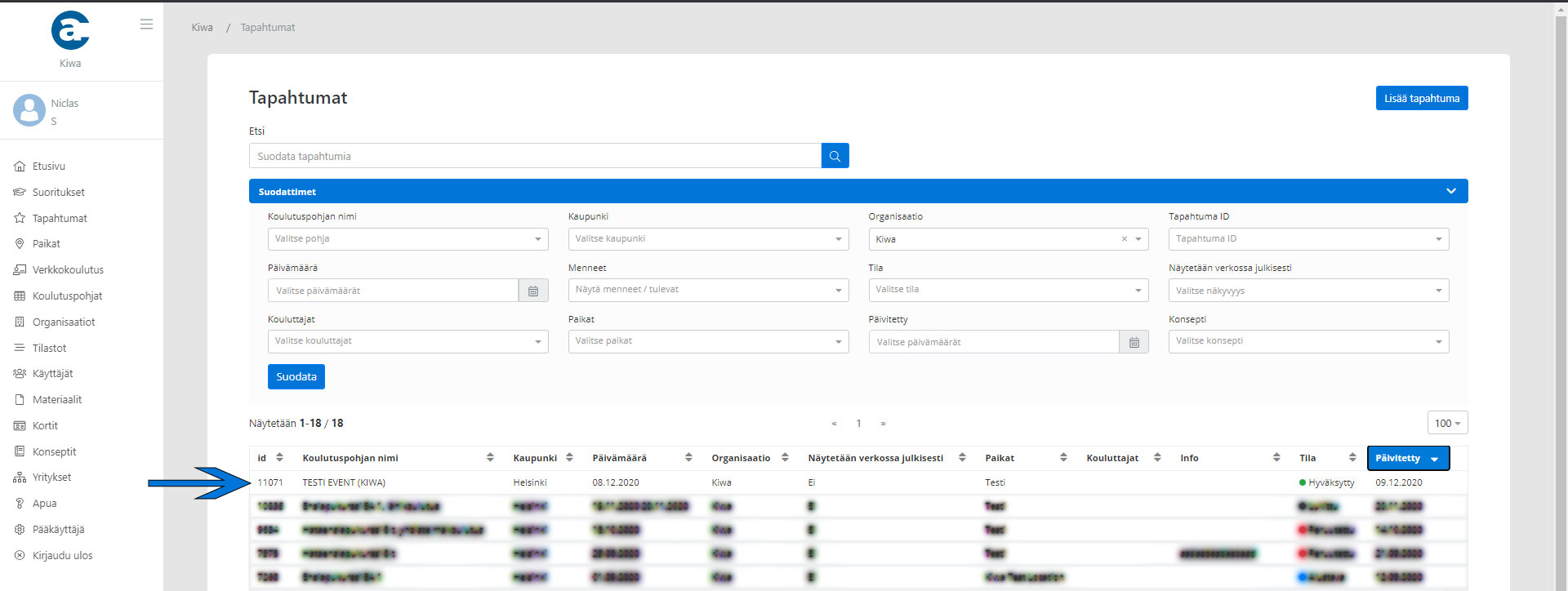Open calendar icon for Päivitetty field
1568x591 pixels.
point(1134,342)
